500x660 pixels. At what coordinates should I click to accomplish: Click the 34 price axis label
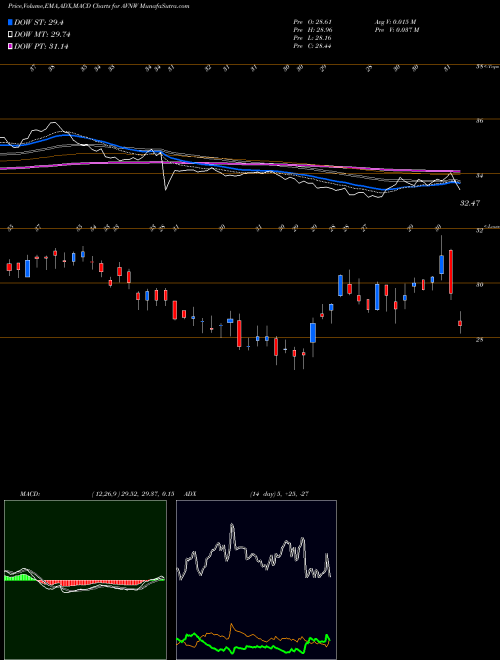coord(479,176)
